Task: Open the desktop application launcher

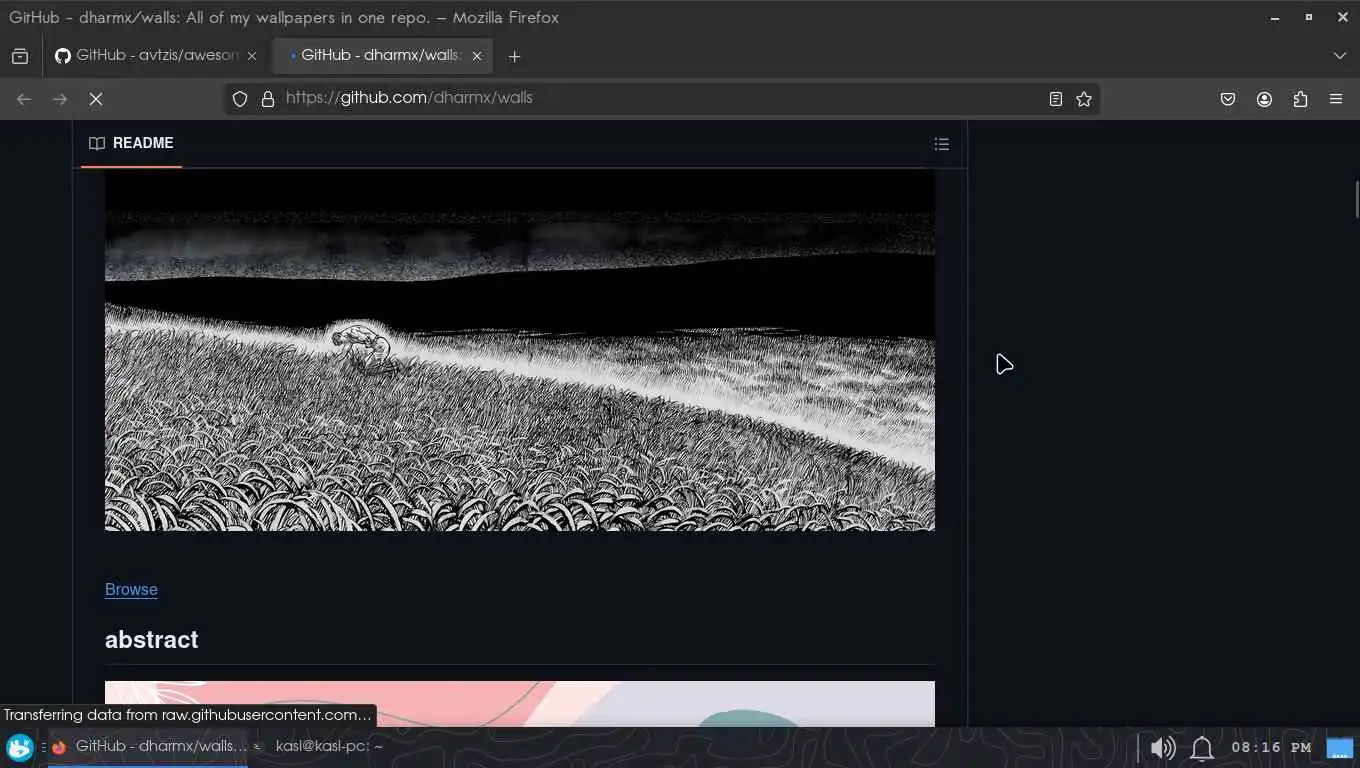Action: (x=20, y=747)
